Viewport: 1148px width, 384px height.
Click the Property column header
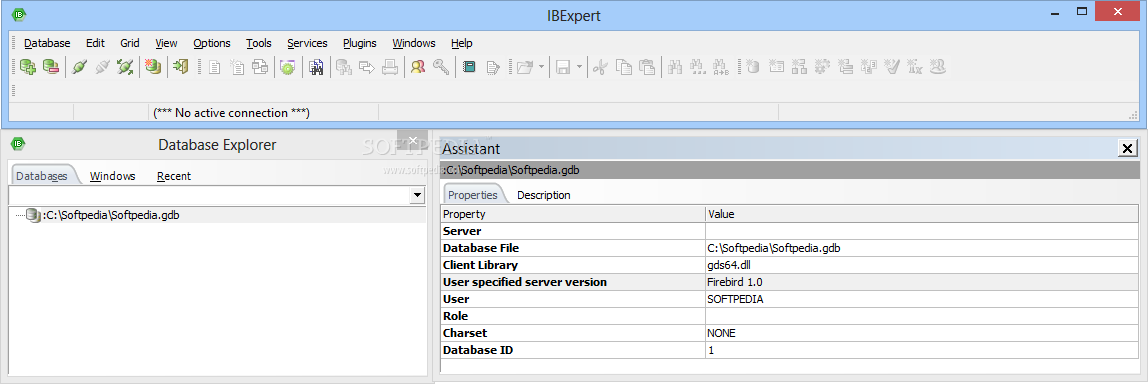(x=573, y=215)
